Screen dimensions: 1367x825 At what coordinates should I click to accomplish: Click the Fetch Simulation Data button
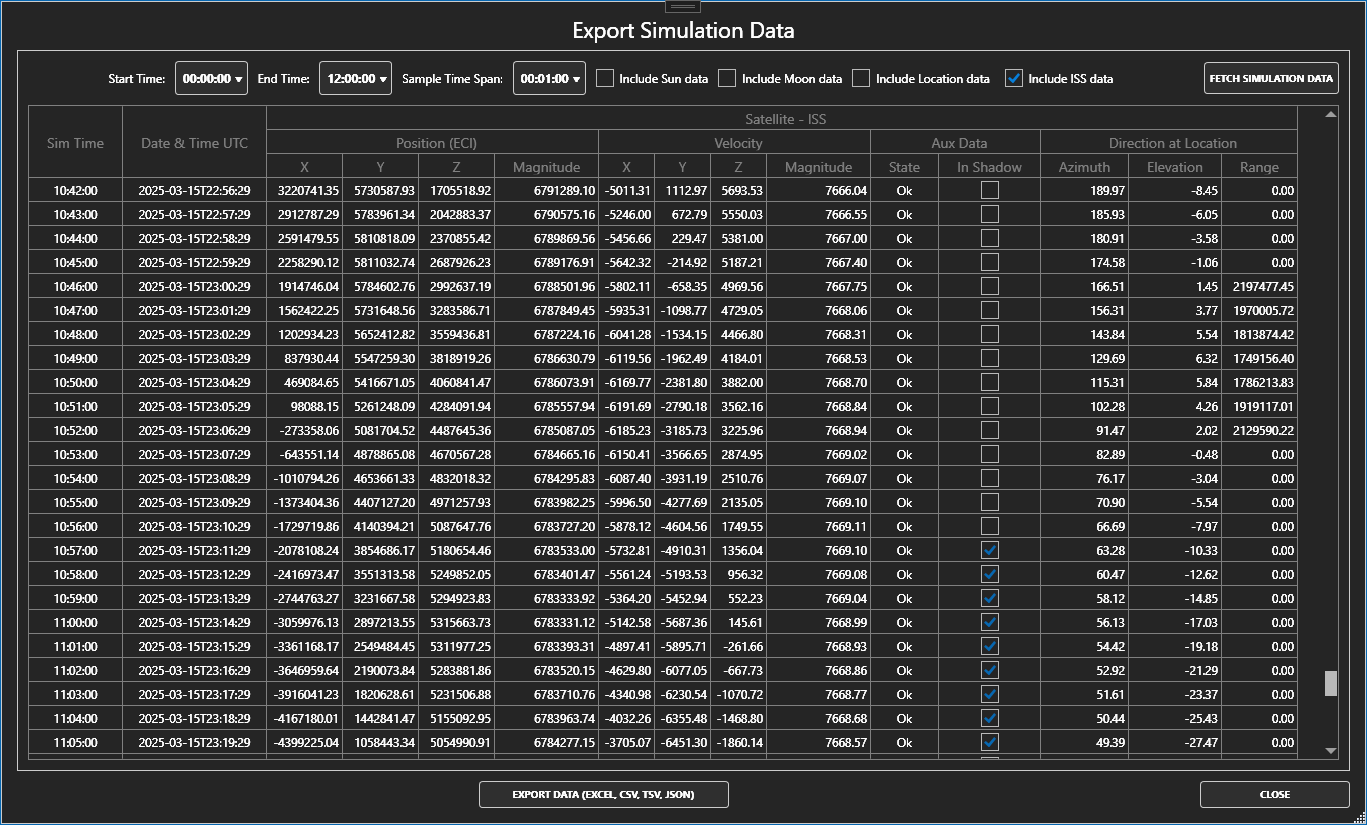(1270, 78)
